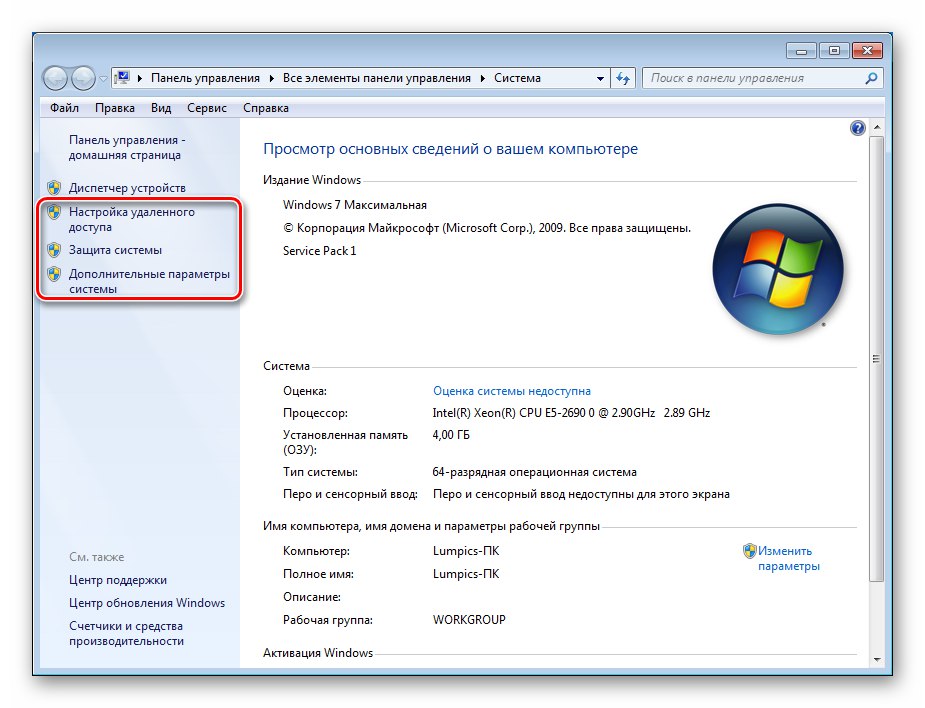Image resolution: width=925 pixels, height=708 pixels.
Task: Expand arrow after Панель управления breadcrumb
Action: (271, 78)
